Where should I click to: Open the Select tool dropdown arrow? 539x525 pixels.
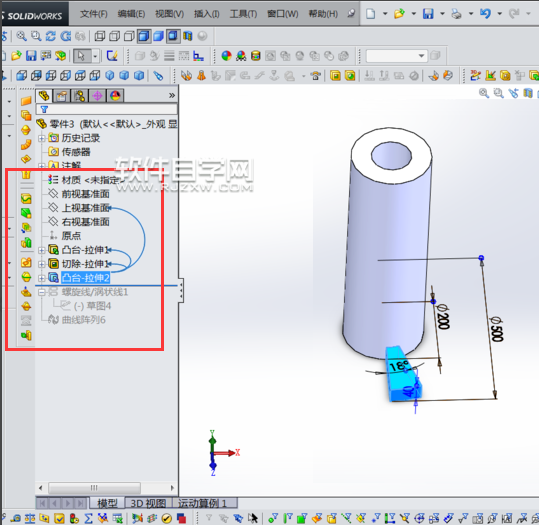[x=96, y=56]
